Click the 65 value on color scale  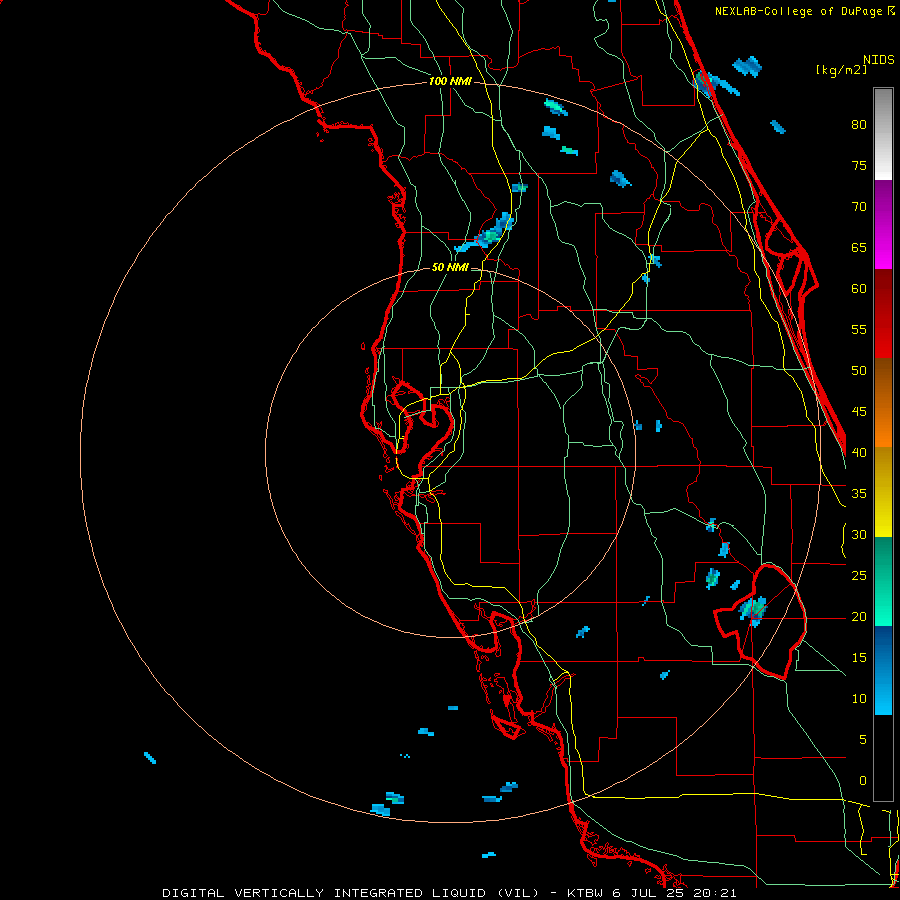859,248
